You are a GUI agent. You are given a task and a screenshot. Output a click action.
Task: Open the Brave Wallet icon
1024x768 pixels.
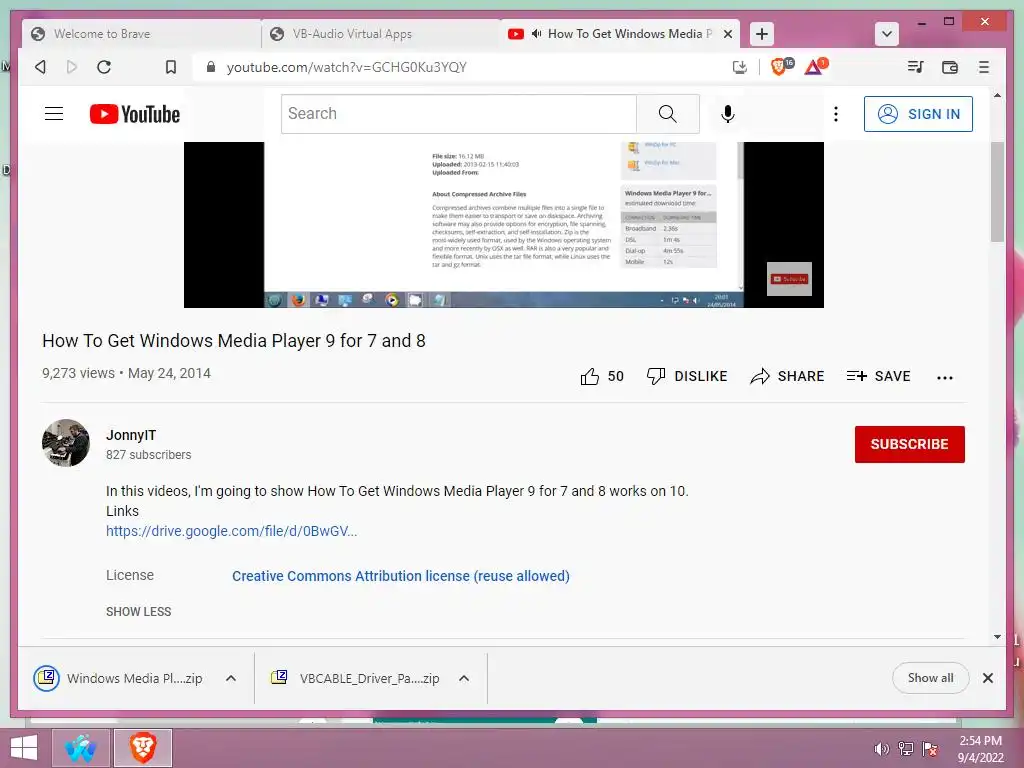tap(950, 67)
